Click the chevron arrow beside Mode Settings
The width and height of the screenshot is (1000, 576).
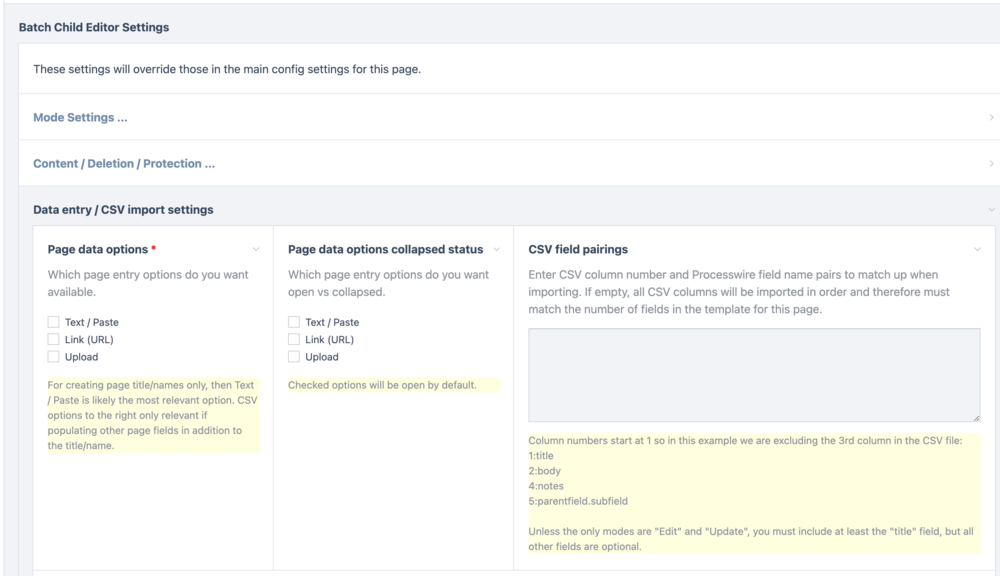point(991,118)
